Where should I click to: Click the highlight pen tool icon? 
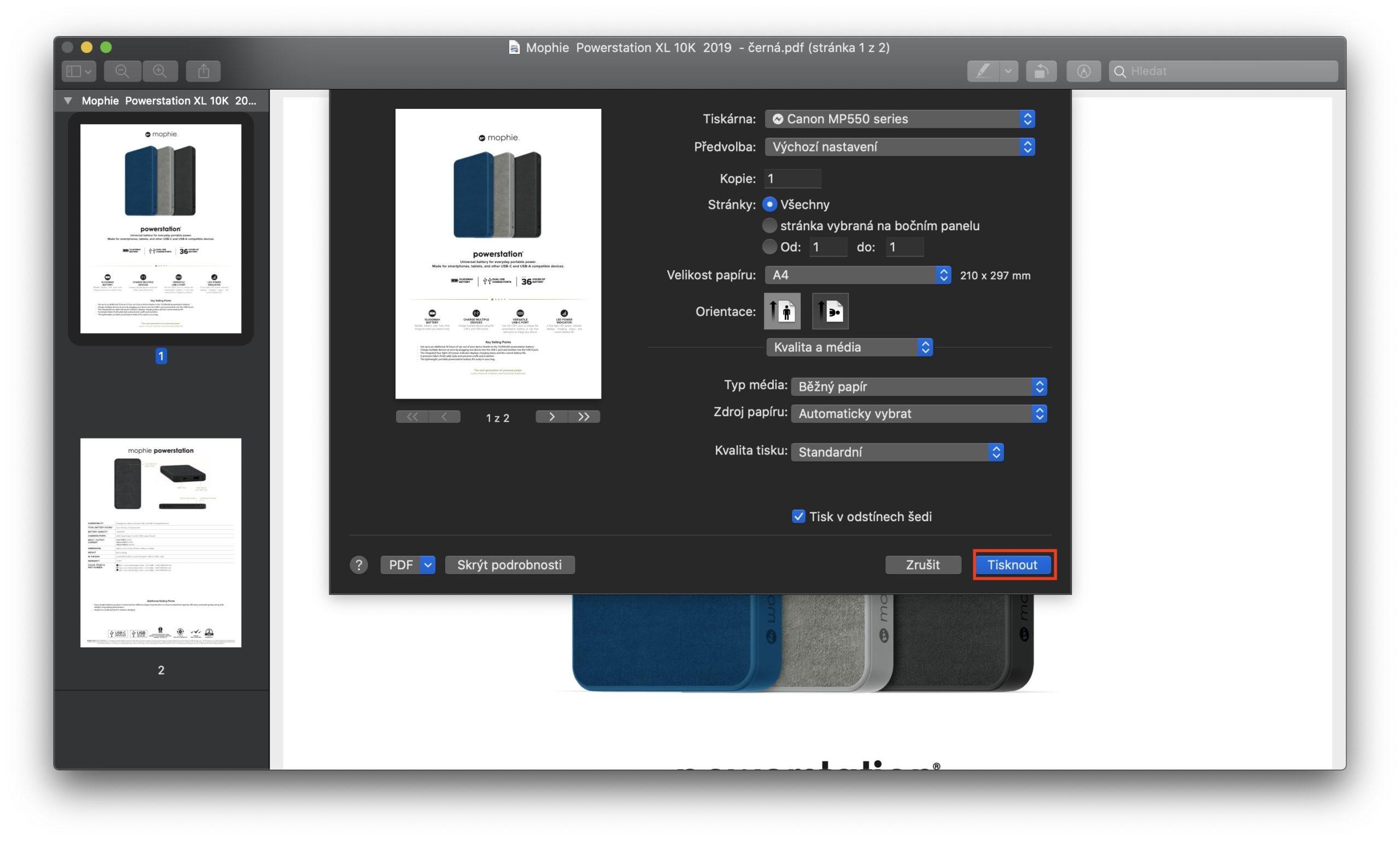(x=983, y=71)
